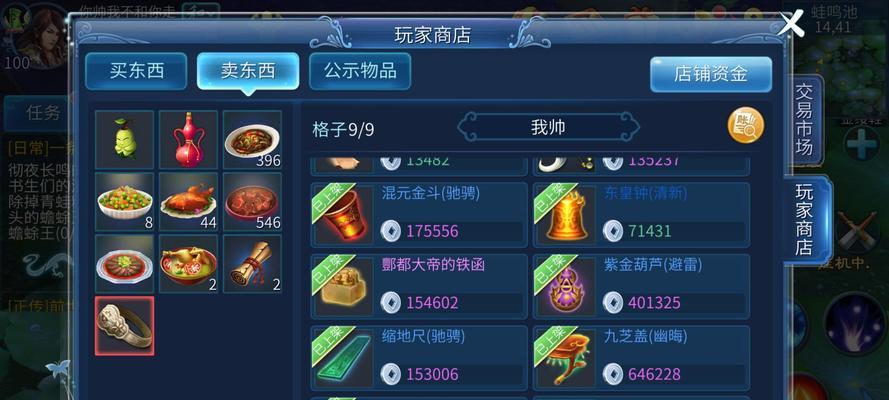Select the braised meat dish with 546
Screen dimensions: 889x400
tap(252, 202)
